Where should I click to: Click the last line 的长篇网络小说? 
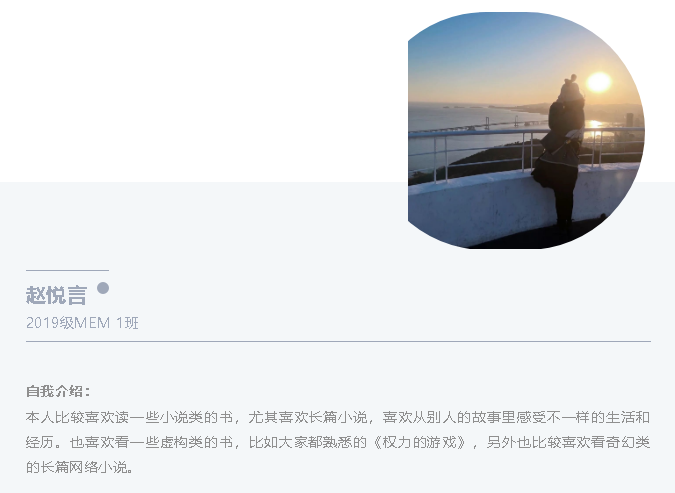[80, 467]
